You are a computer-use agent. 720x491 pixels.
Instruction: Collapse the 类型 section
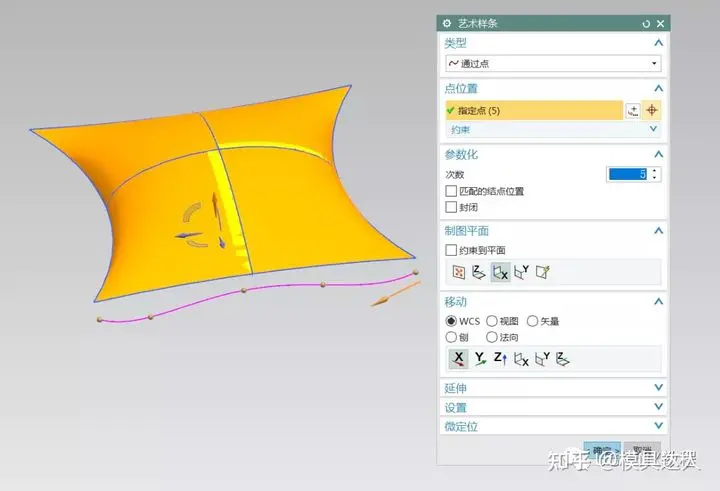[658, 43]
